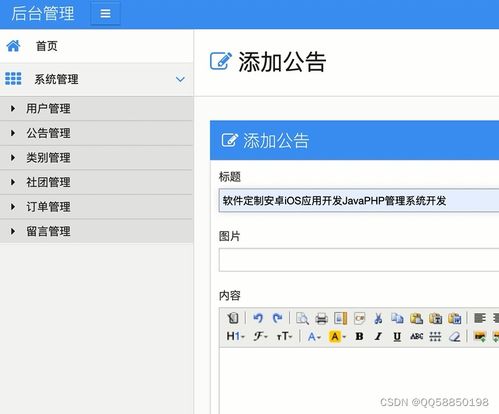Open 留言管理 in the sidebar
This screenshot has height=414, width=499.
(x=96, y=231)
